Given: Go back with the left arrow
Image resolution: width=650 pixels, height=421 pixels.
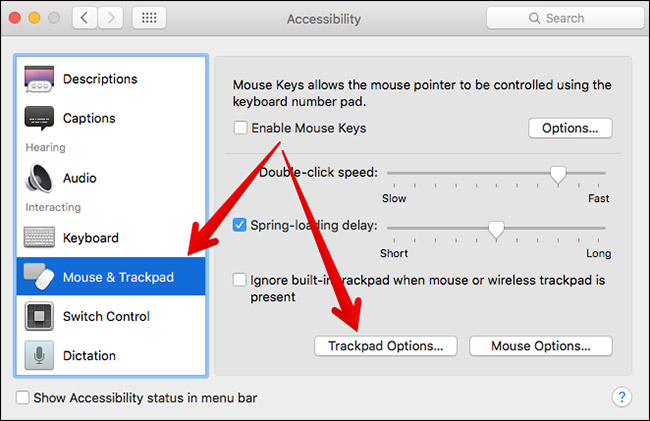Looking at the screenshot, I should pos(85,18).
